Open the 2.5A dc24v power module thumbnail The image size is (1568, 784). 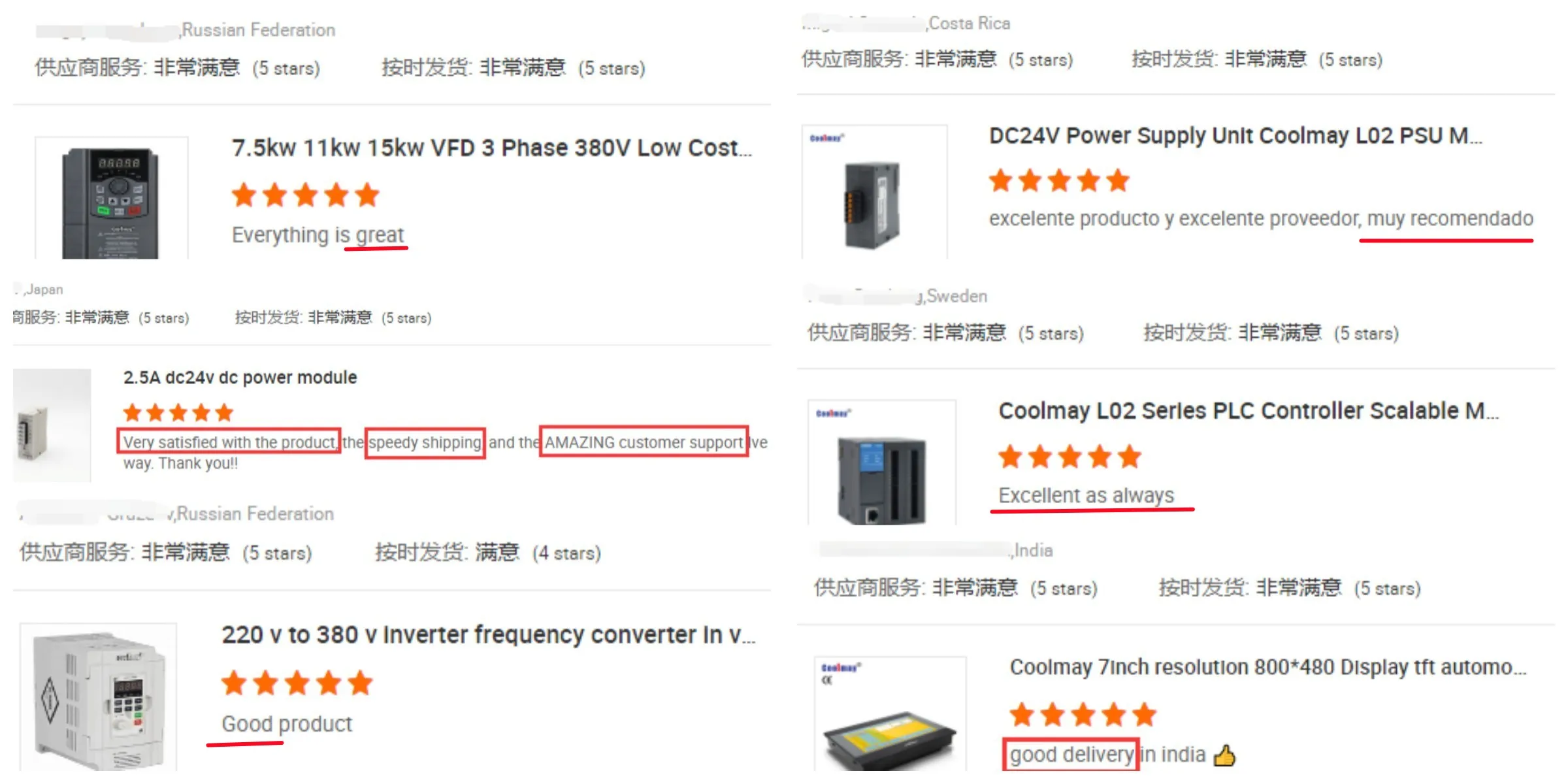tap(52, 425)
